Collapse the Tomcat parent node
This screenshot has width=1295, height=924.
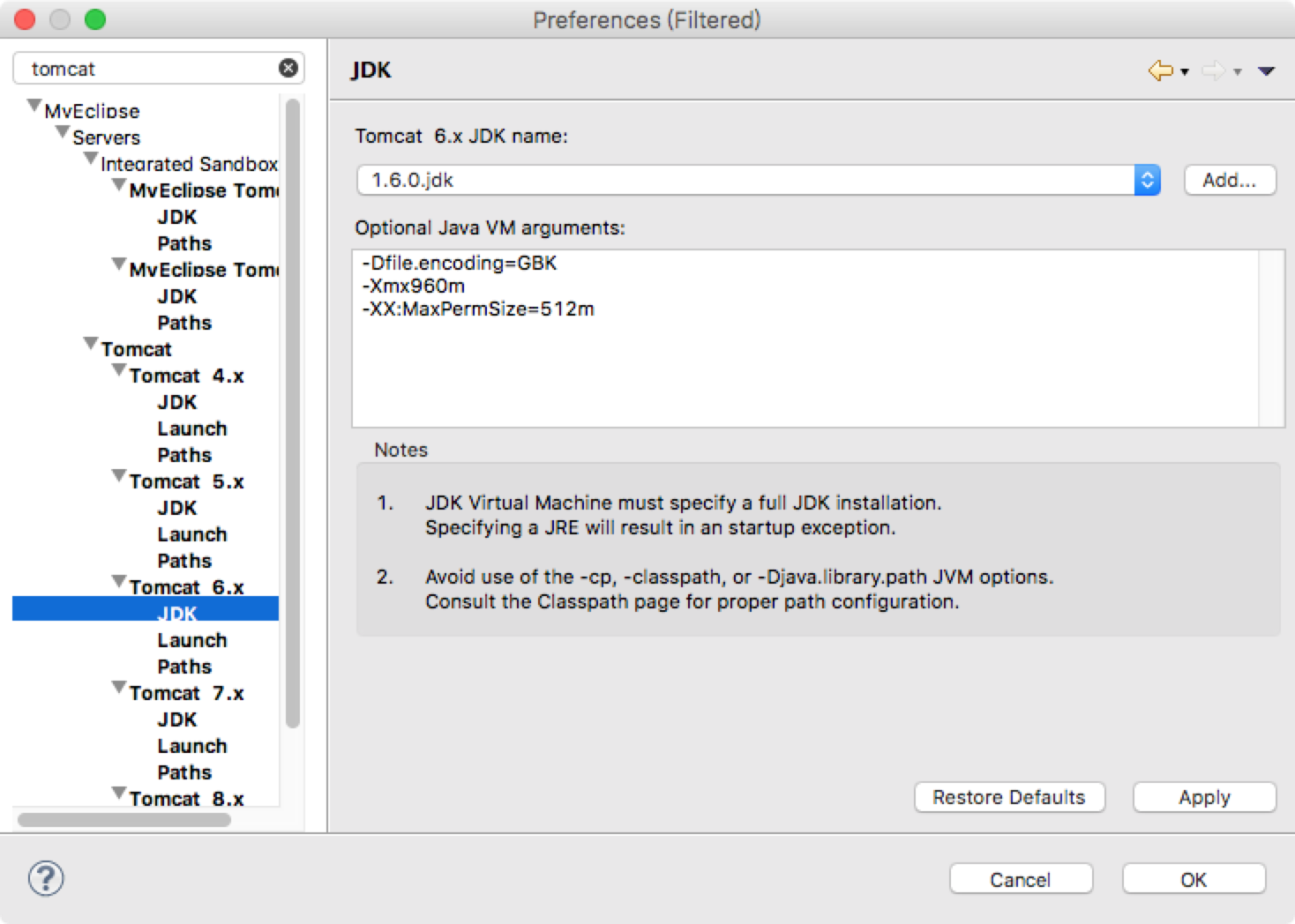[91, 344]
